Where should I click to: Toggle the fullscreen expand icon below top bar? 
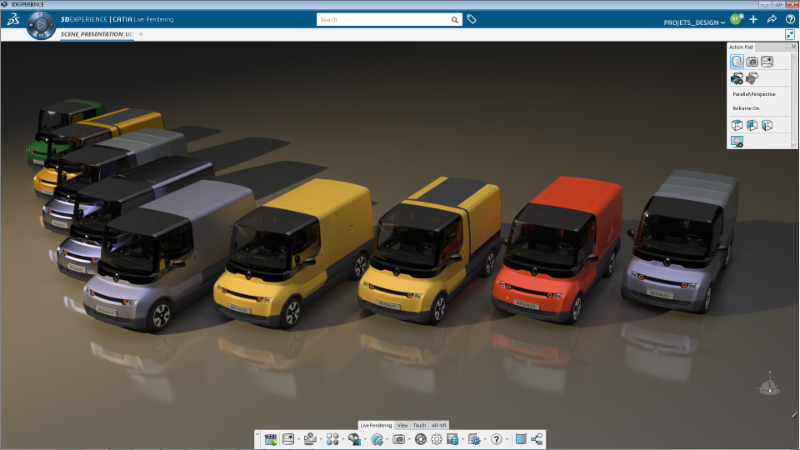(x=790, y=34)
